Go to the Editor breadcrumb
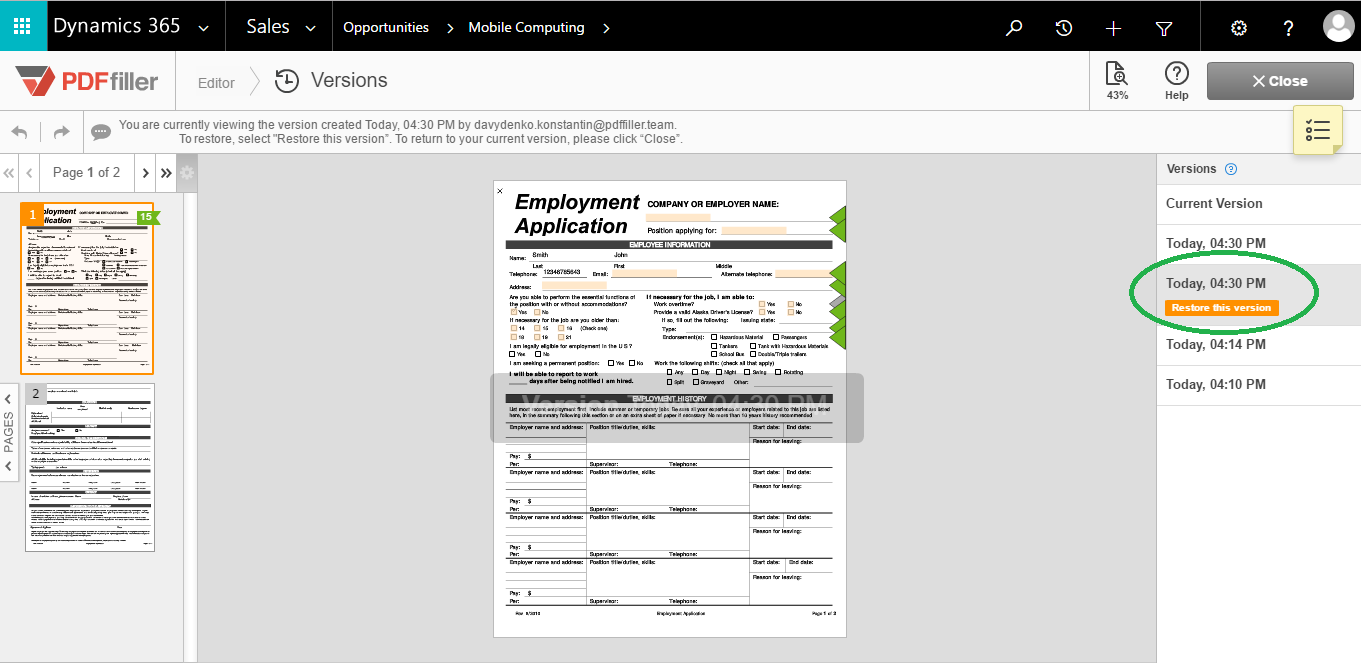Viewport: 1361px width, 663px height. 216,83
